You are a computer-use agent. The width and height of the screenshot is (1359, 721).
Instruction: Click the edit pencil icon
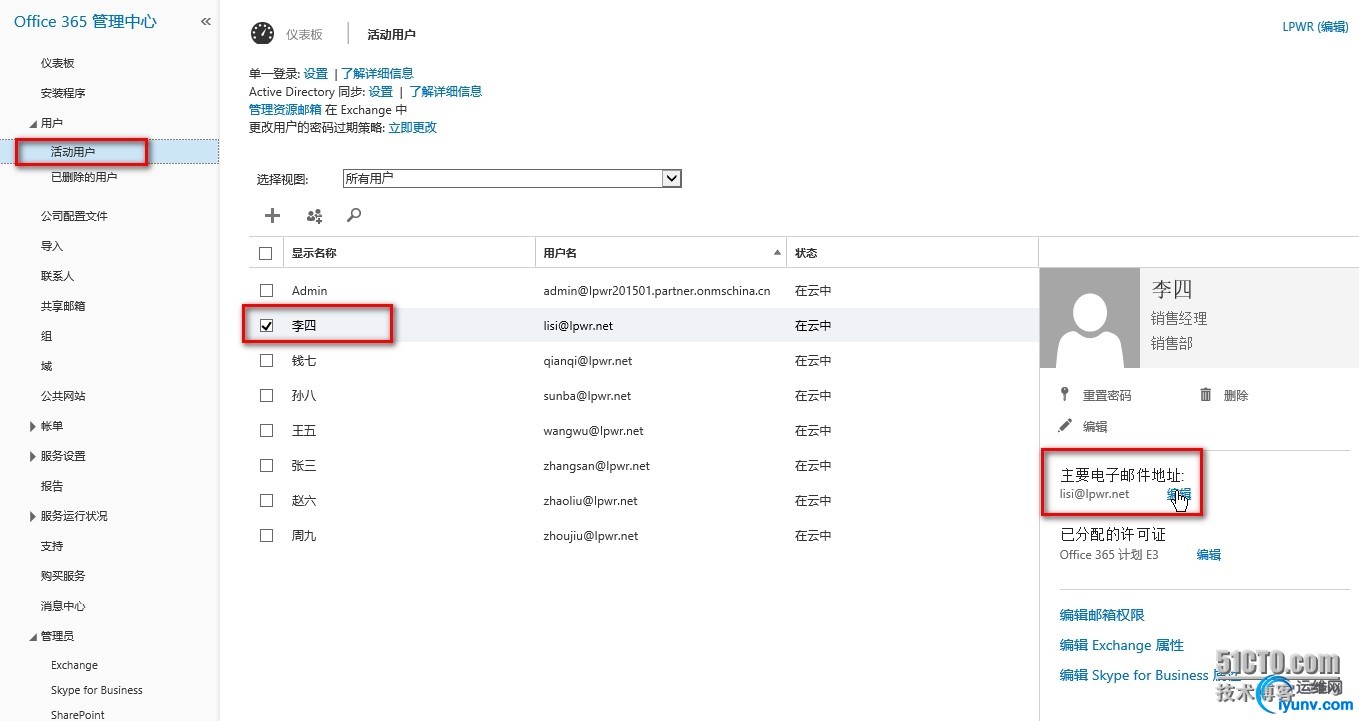(x=1066, y=426)
